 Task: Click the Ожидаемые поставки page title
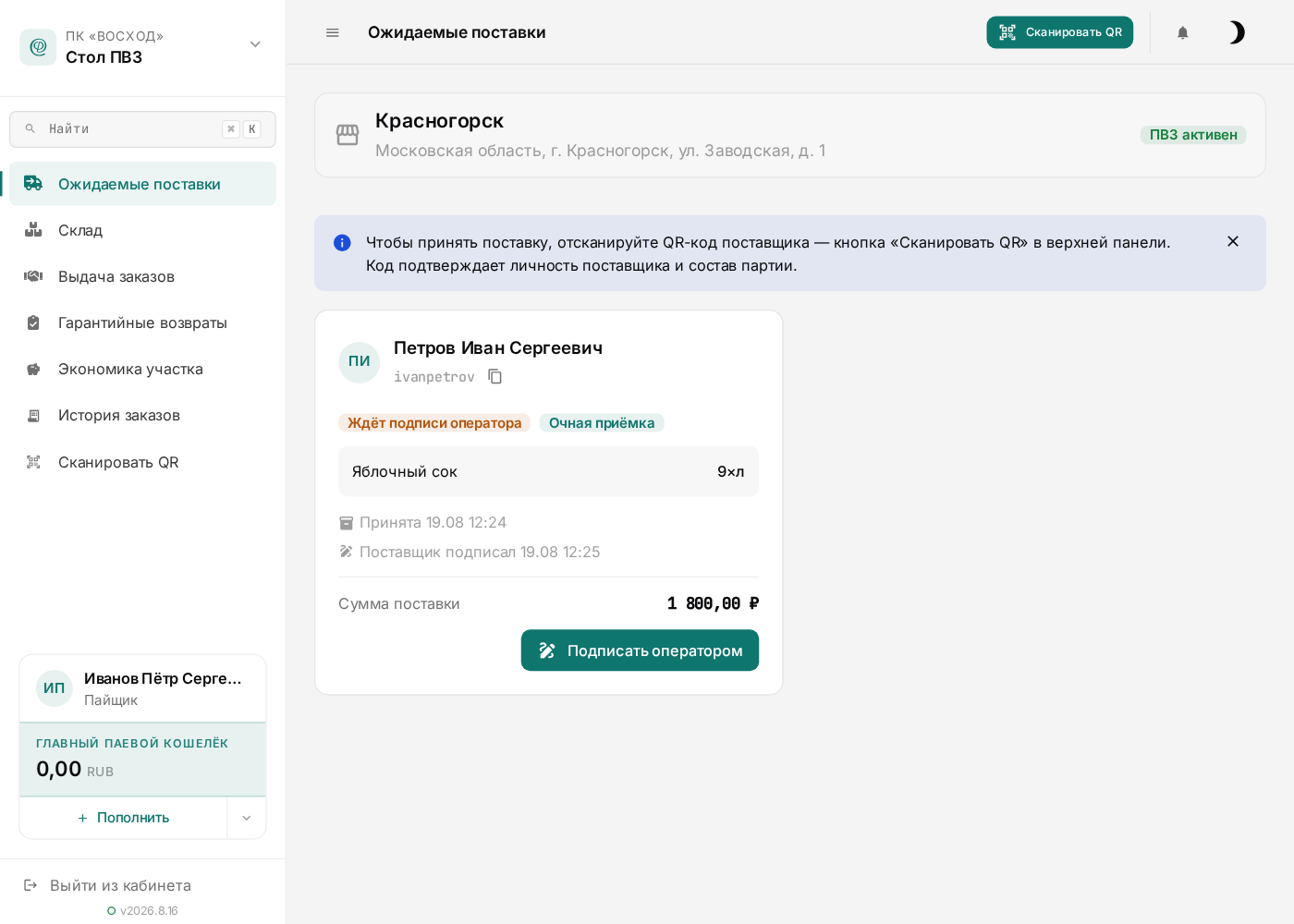(x=457, y=32)
